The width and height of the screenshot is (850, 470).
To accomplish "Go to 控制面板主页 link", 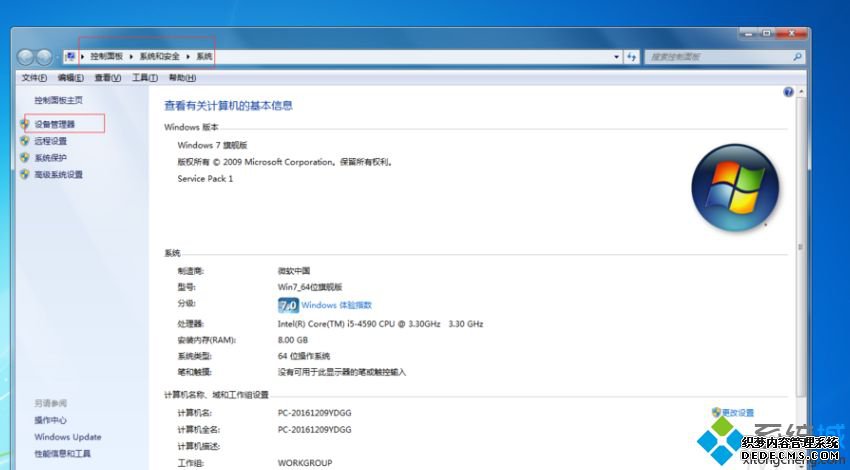I will (59, 100).
